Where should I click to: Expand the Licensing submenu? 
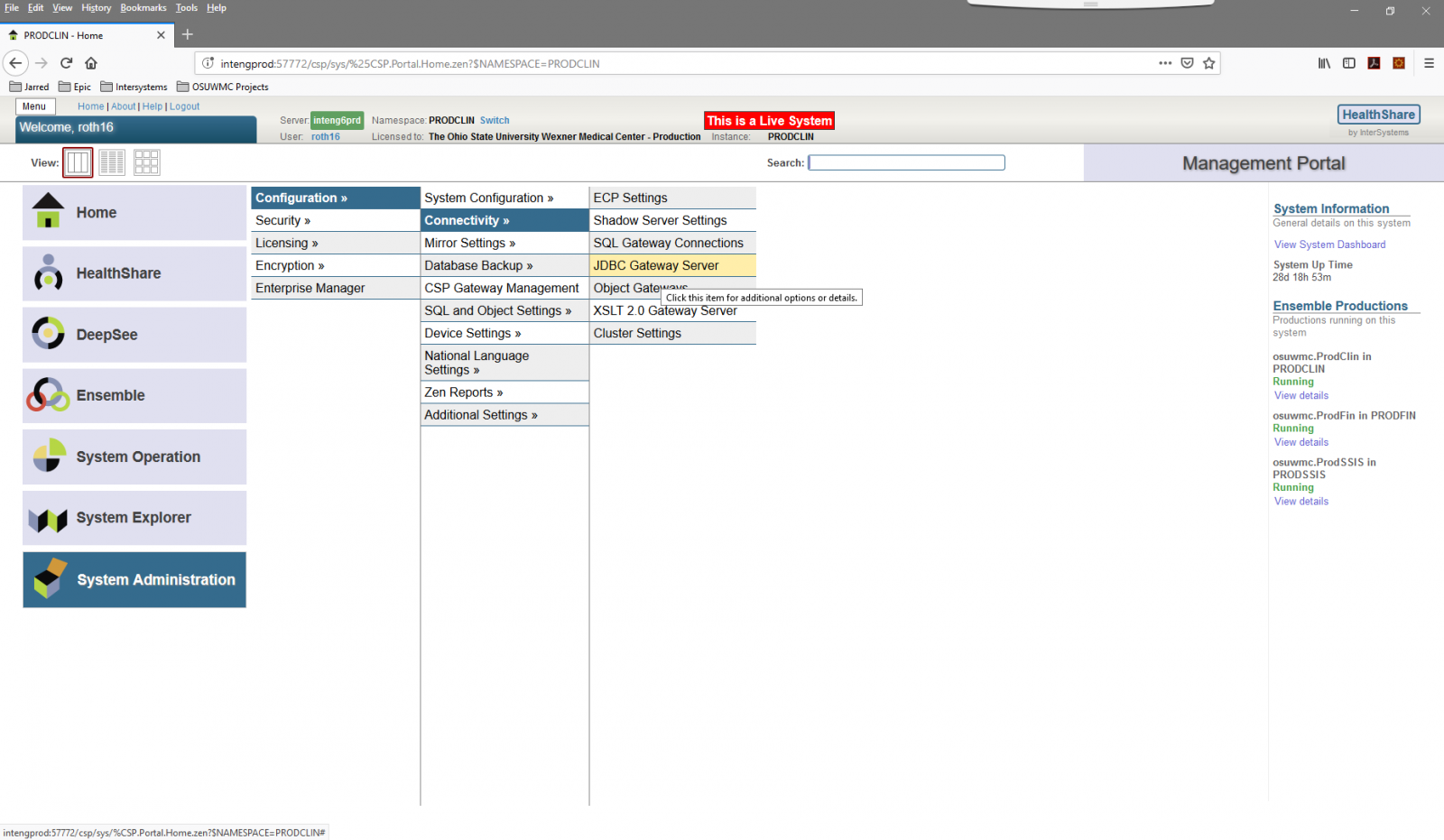(x=336, y=243)
